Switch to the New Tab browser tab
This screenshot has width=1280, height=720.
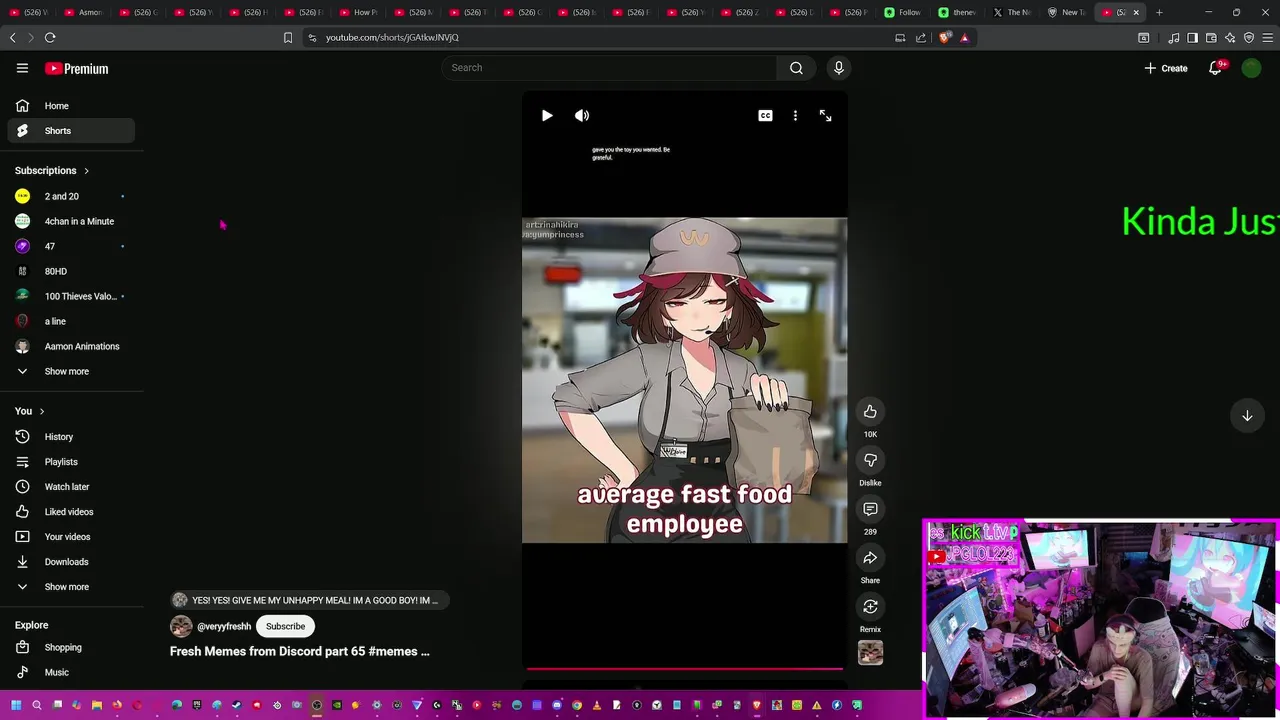1067,12
